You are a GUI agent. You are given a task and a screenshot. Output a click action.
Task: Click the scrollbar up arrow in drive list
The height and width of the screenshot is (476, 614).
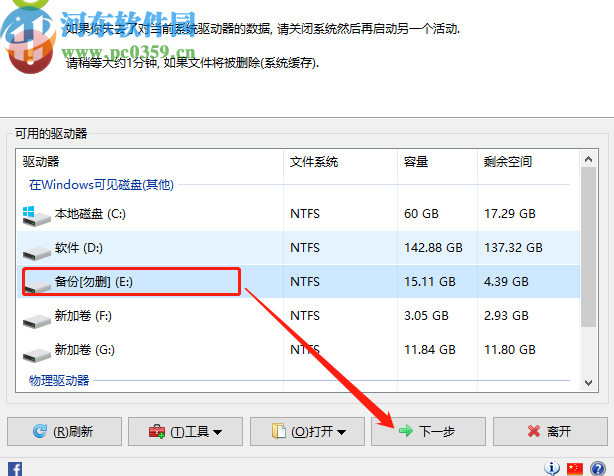click(x=588, y=159)
